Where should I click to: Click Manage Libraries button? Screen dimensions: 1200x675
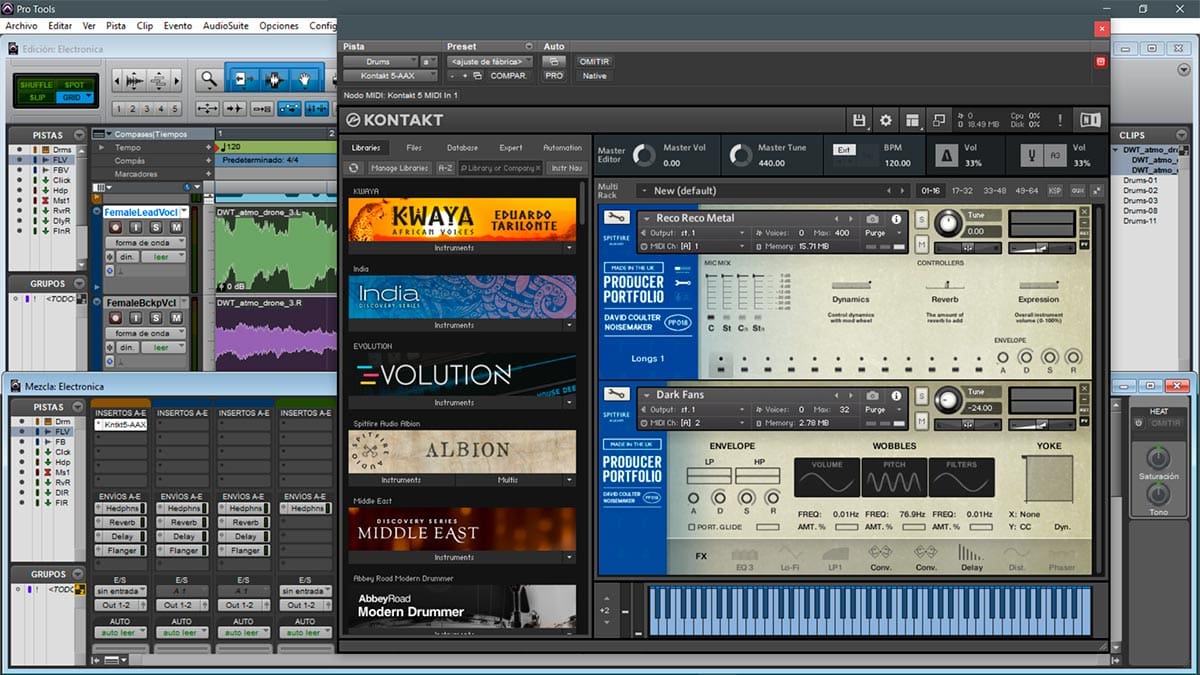(399, 168)
